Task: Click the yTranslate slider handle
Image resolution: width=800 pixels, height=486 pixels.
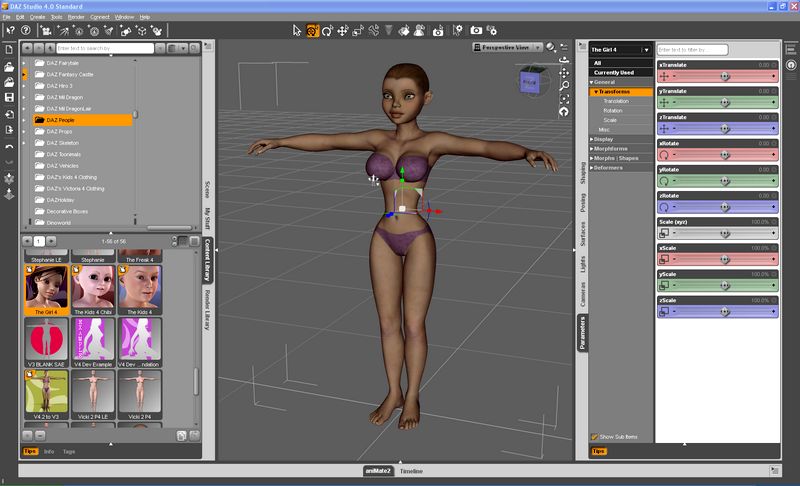Action: click(724, 103)
